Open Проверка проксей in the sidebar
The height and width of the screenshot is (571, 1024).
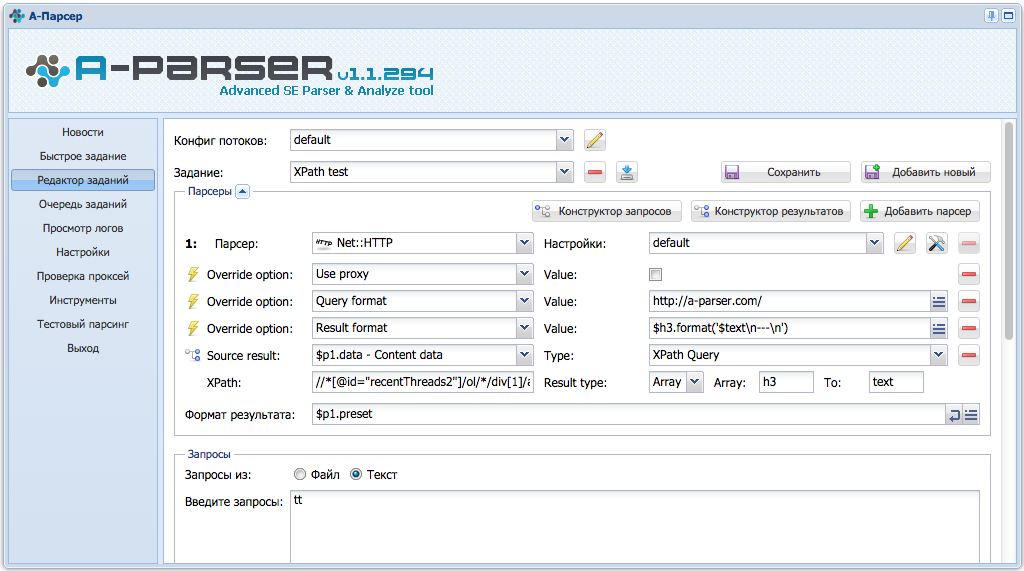[x=83, y=276]
